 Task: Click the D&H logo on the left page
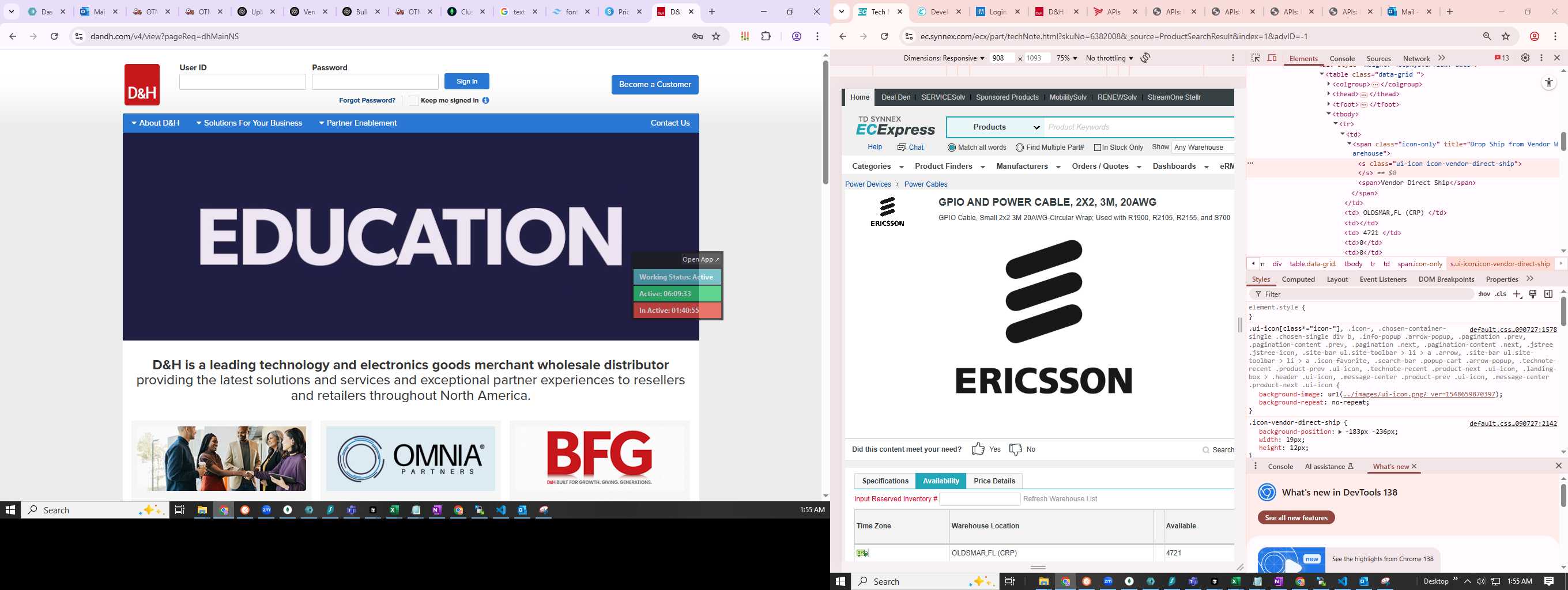[x=142, y=85]
